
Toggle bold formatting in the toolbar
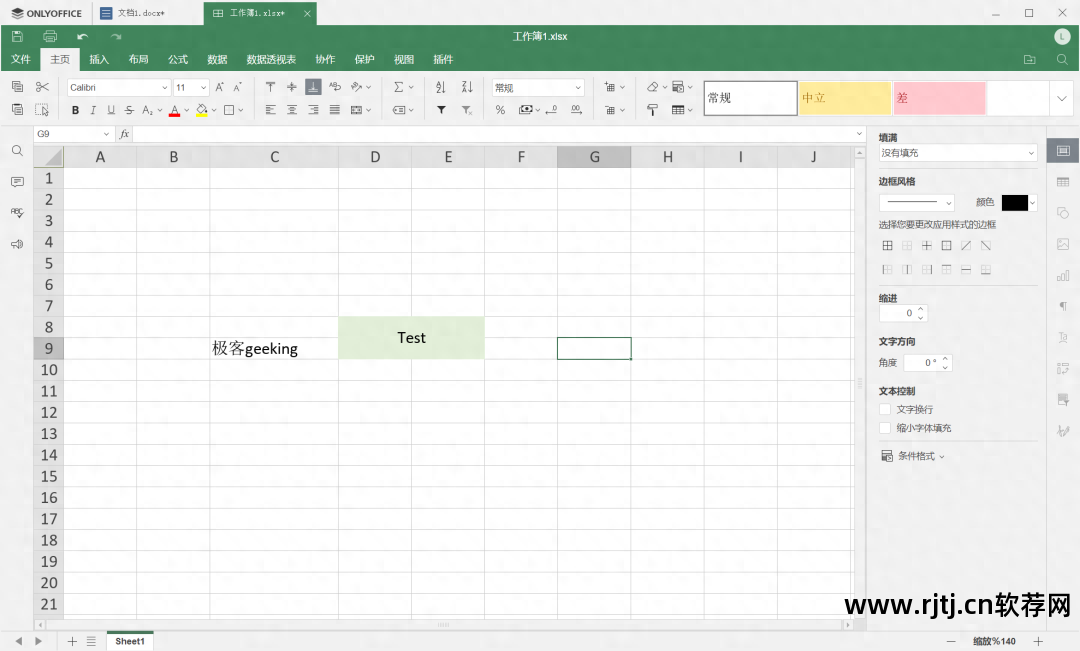75,110
